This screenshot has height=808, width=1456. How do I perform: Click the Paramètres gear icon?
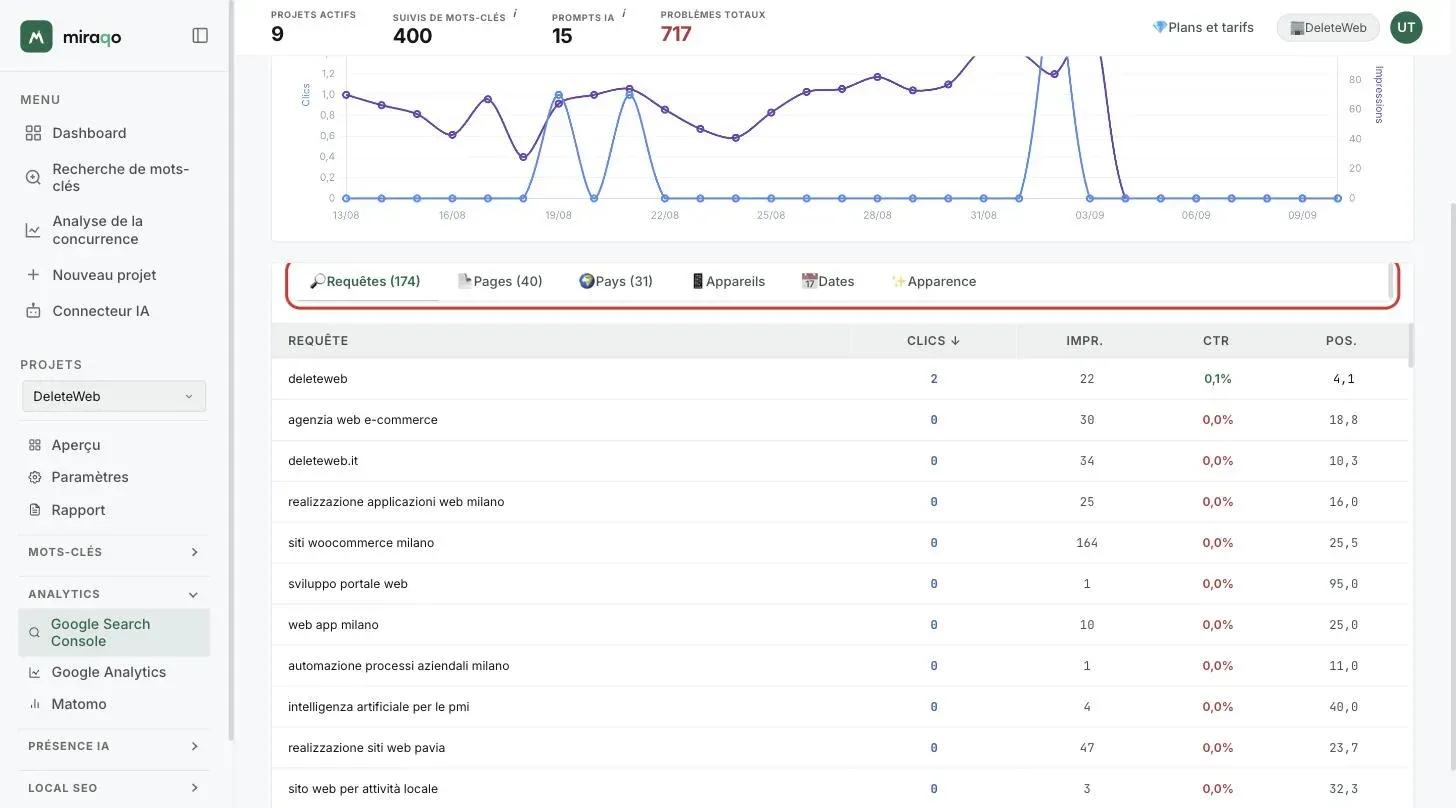click(35, 477)
